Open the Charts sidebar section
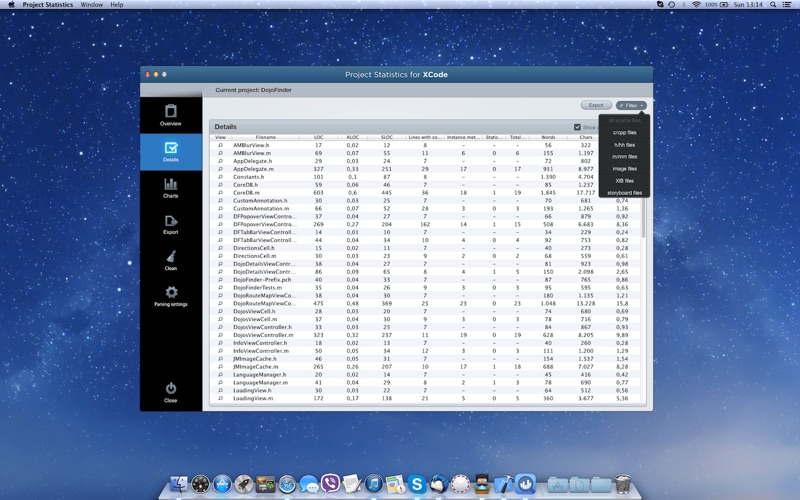Screen dimensions: 800x500 [x=170, y=188]
